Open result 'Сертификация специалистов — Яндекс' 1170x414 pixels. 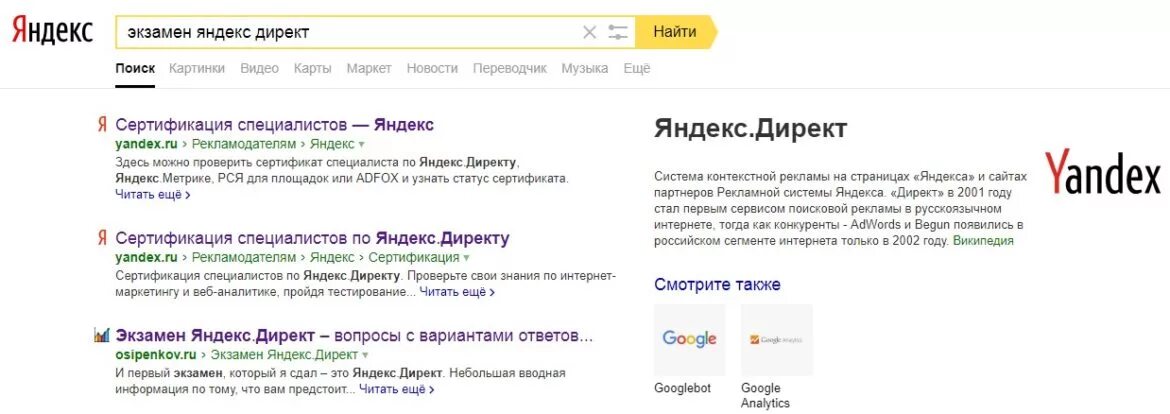point(275,125)
